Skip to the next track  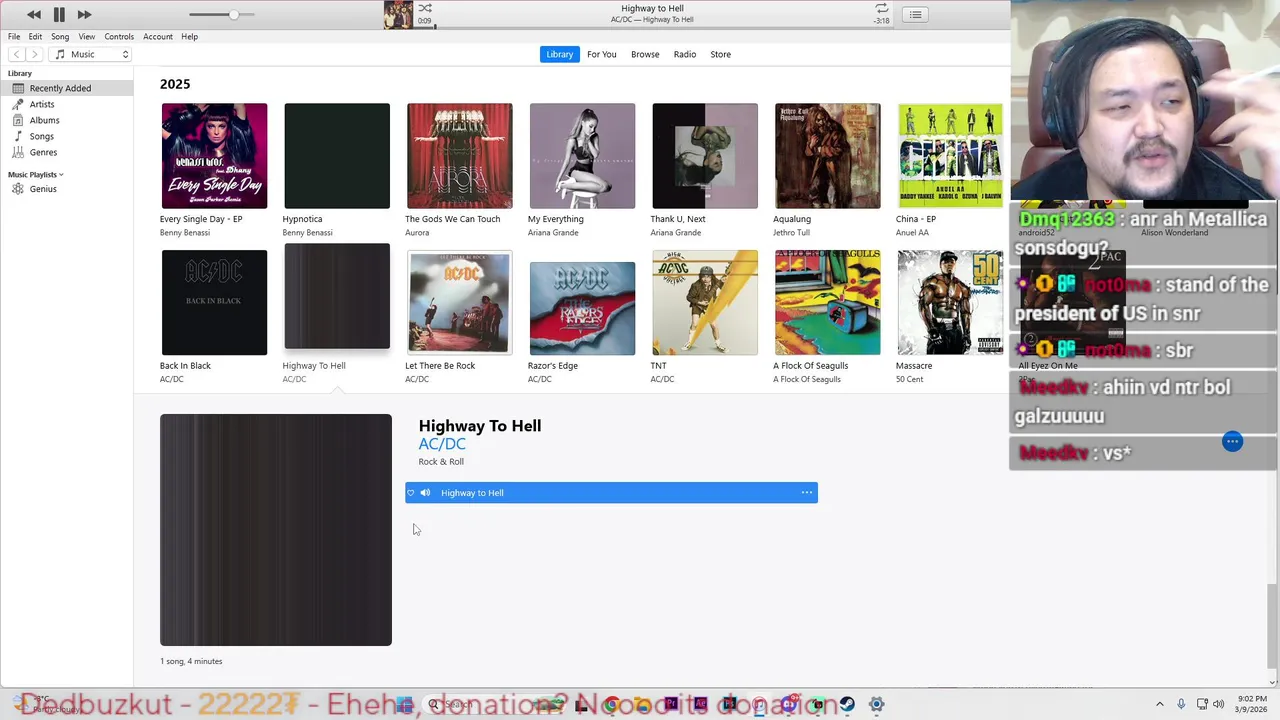84,14
